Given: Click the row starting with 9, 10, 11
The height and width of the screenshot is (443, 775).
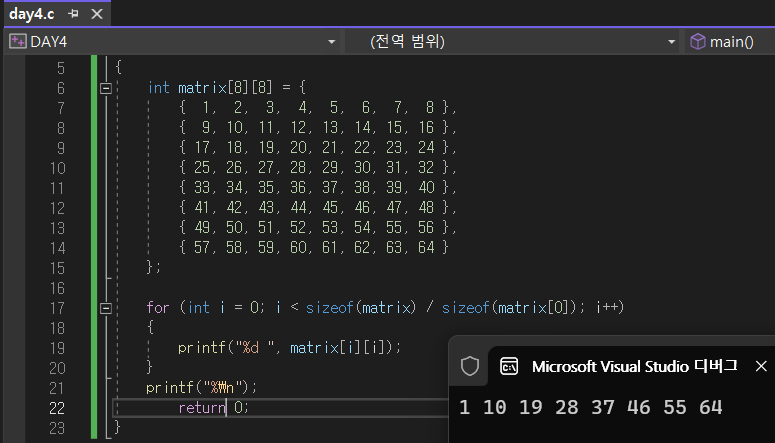Looking at the screenshot, I should (x=318, y=128).
